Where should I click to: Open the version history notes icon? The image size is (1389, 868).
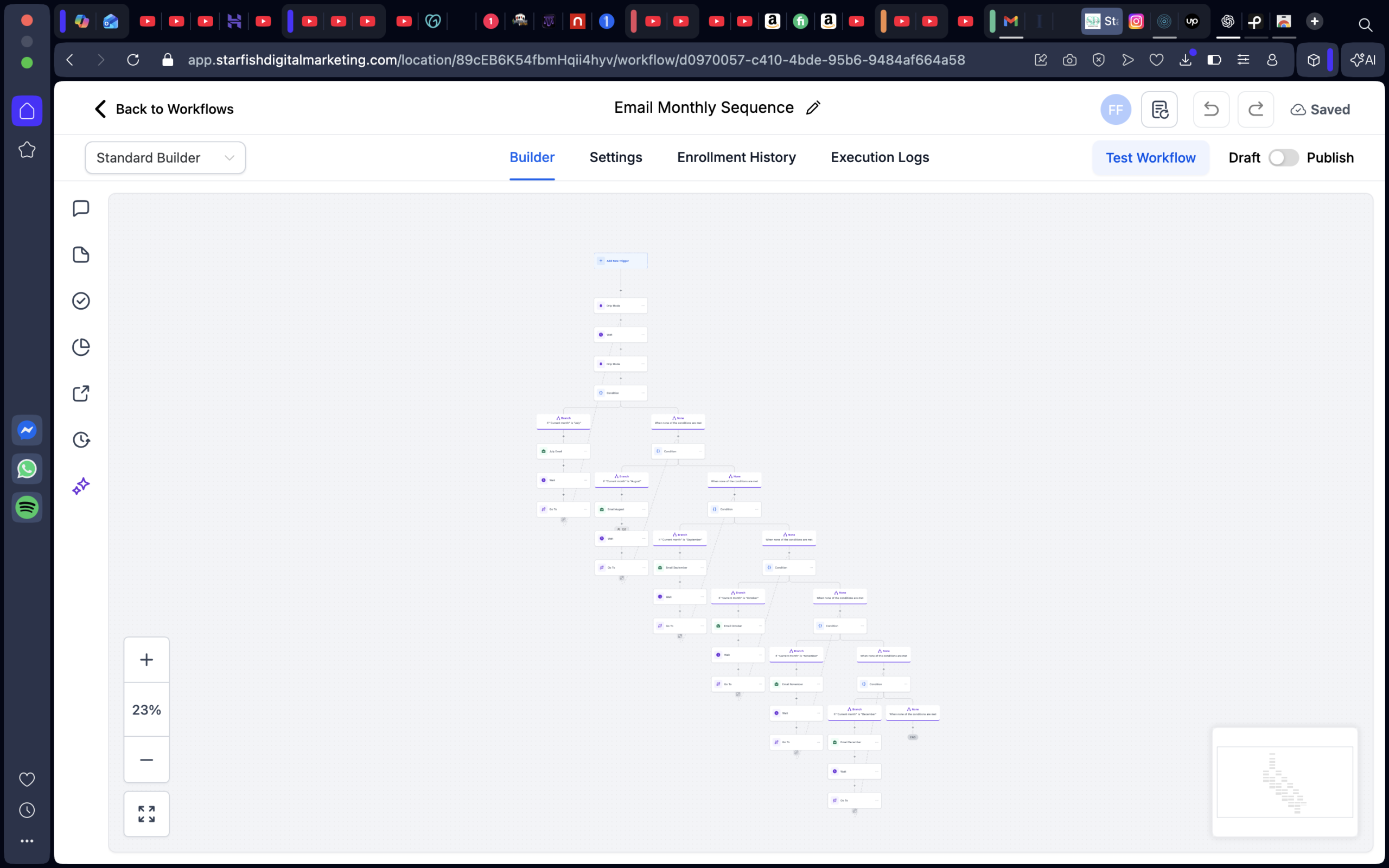[x=1159, y=110]
